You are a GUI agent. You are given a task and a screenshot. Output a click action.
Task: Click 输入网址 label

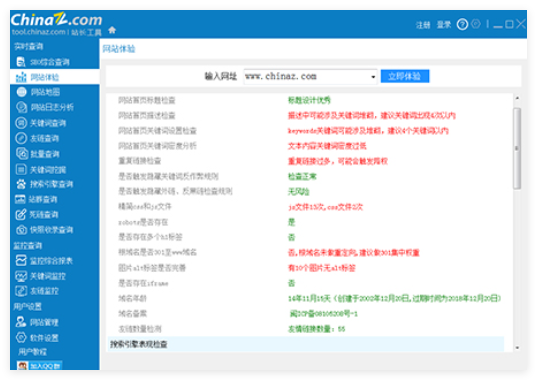coord(221,76)
